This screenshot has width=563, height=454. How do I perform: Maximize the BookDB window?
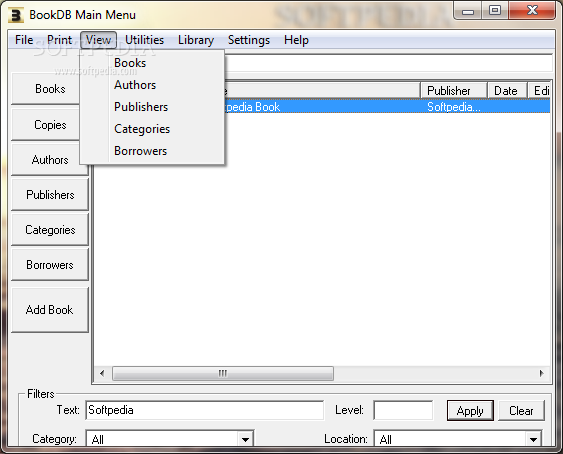495,11
